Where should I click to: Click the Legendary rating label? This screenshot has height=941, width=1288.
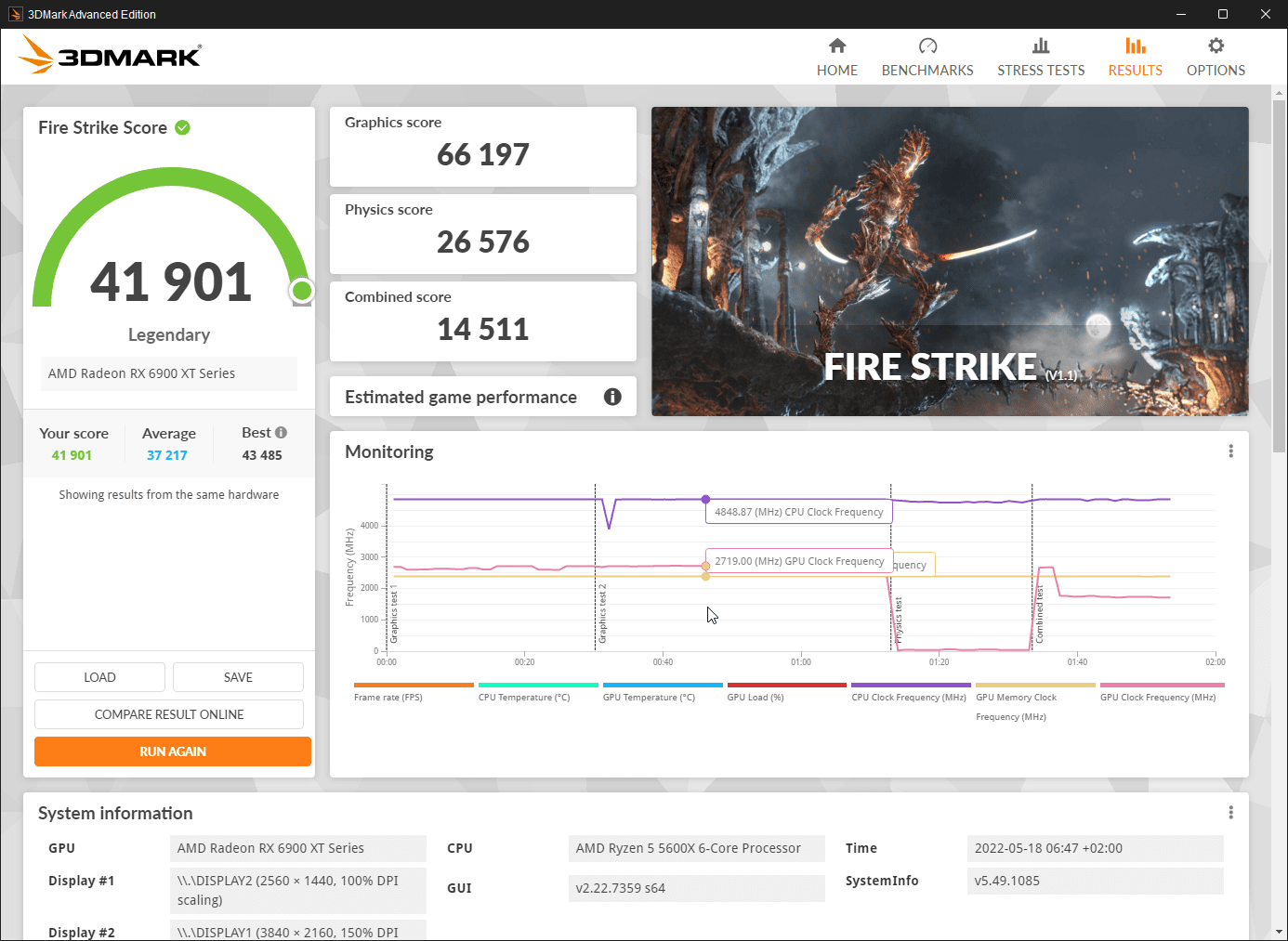[x=169, y=334]
